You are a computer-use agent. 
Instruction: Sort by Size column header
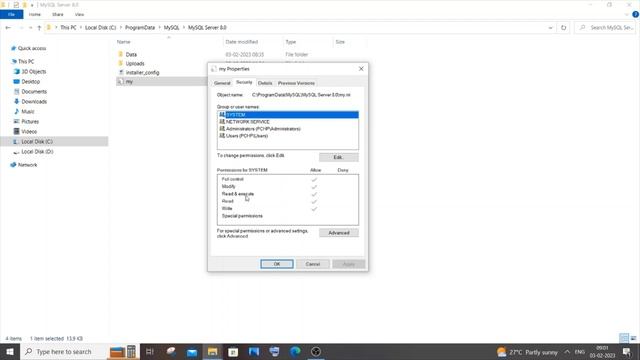340,42
